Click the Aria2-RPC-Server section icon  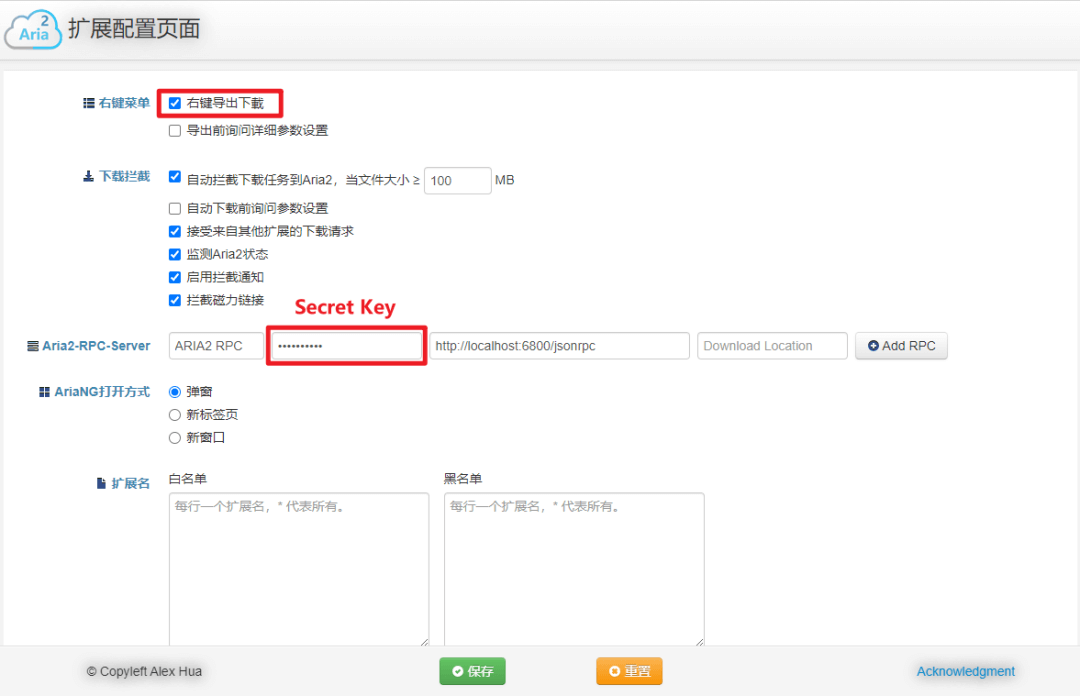(33, 346)
